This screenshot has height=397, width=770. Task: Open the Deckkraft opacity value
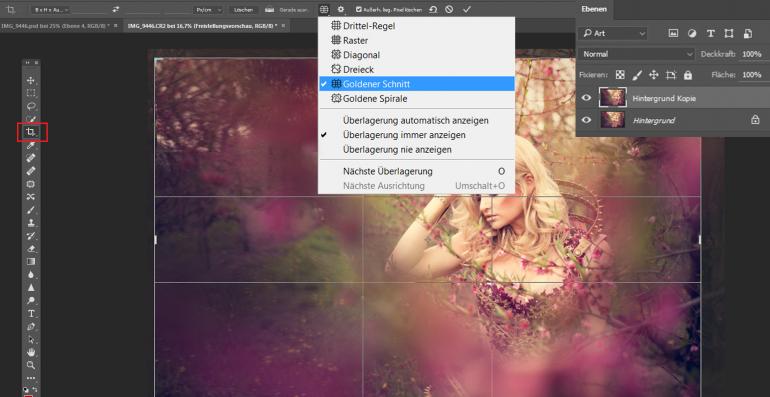tap(751, 54)
